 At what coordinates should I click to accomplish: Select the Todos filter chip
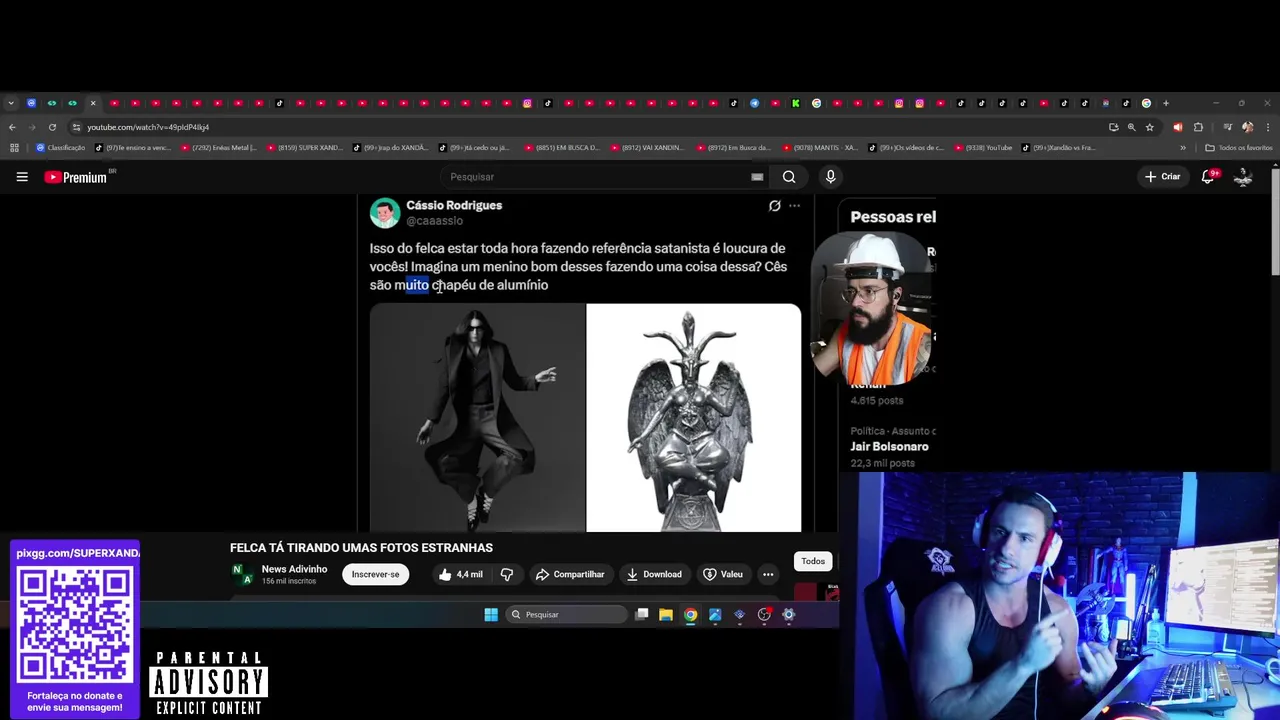(813, 561)
